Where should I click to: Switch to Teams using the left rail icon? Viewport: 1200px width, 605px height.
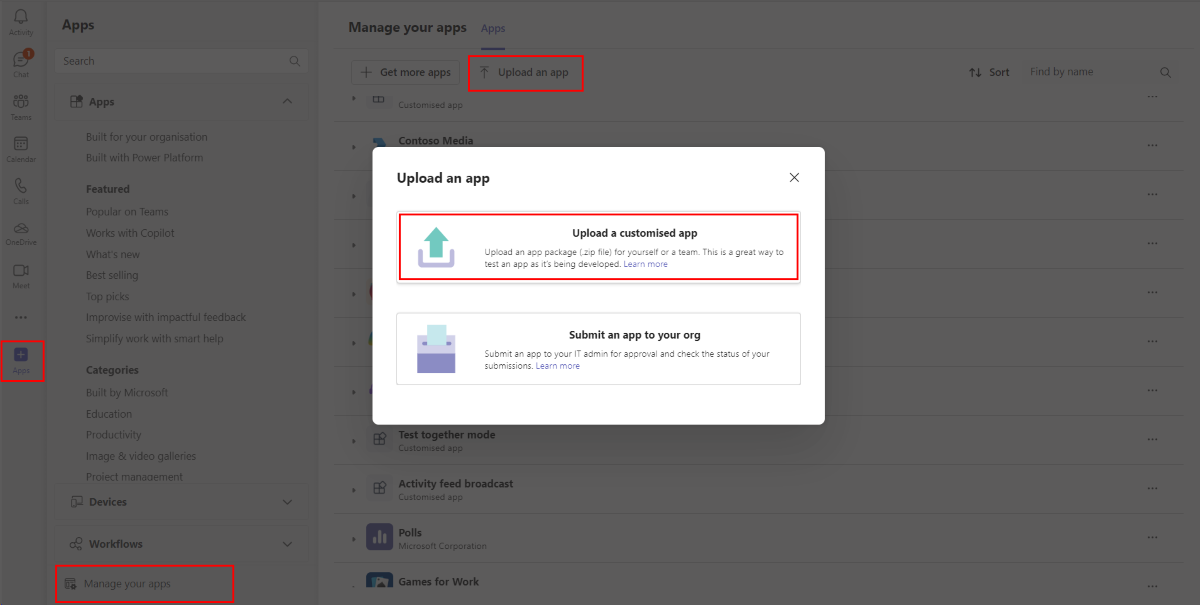point(21,103)
